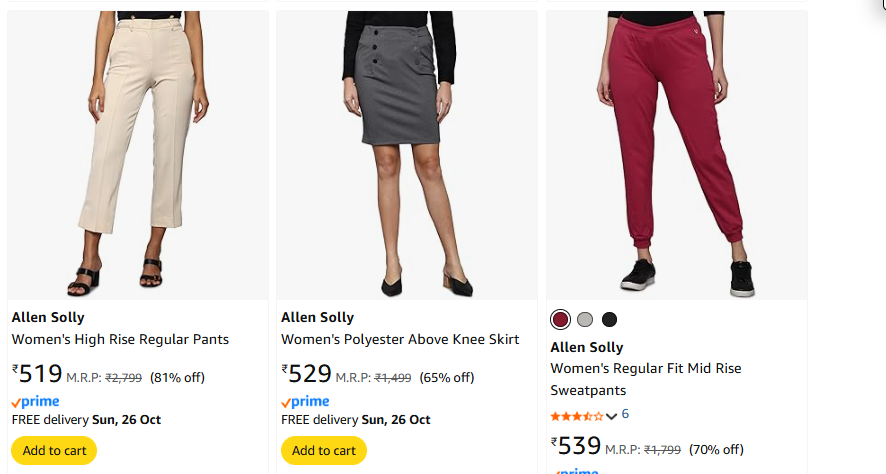Select the black color swatch

click(610, 320)
